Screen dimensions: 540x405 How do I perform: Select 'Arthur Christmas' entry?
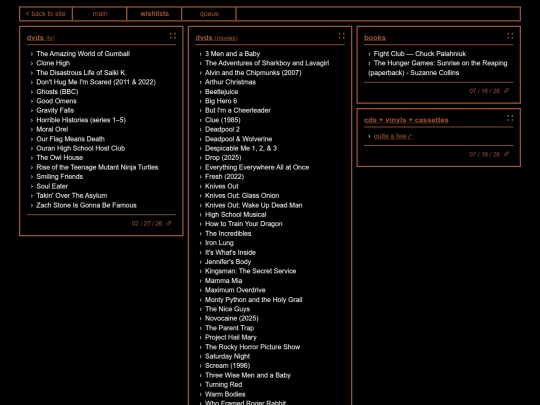pos(230,82)
